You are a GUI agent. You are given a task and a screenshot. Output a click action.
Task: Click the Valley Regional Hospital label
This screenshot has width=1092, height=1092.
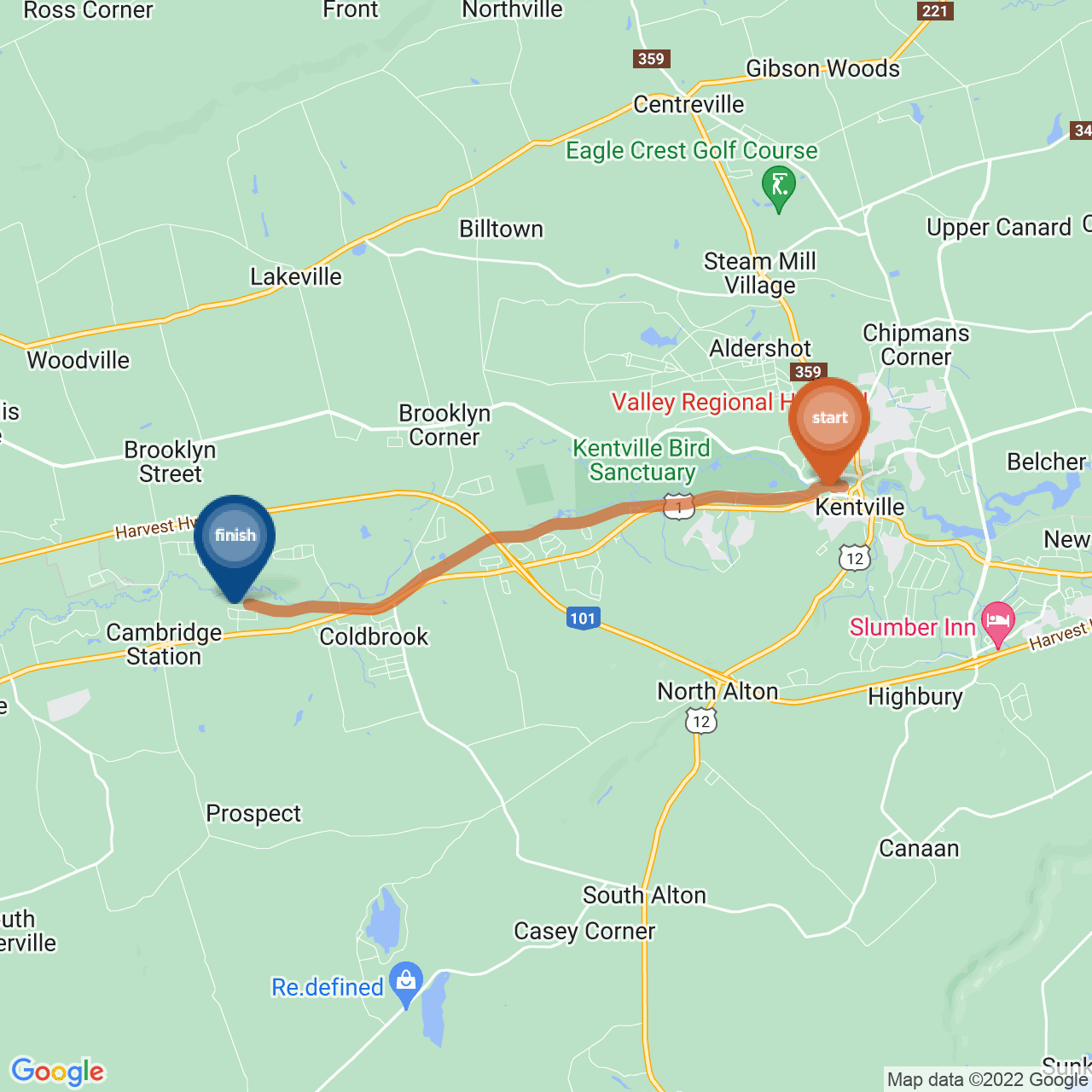pos(739,402)
